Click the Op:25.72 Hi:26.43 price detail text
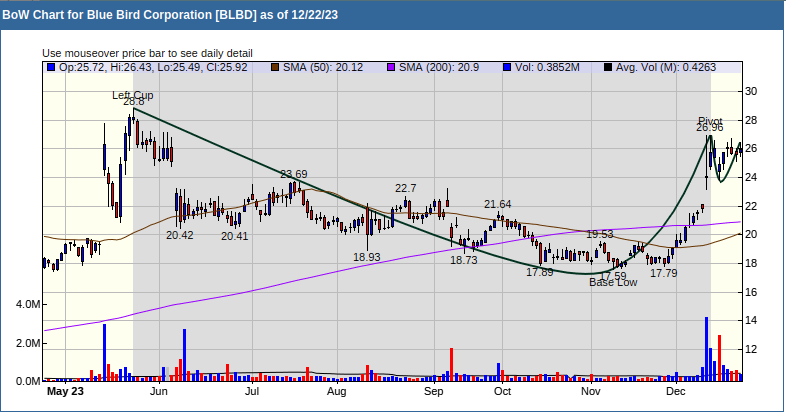 click(153, 67)
